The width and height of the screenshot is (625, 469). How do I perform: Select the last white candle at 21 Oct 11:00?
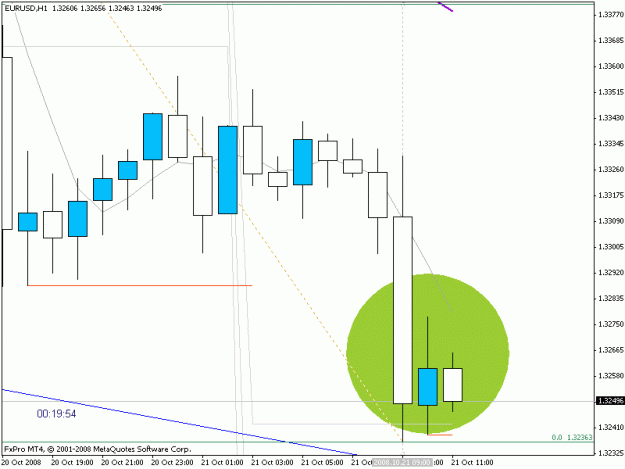click(453, 385)
